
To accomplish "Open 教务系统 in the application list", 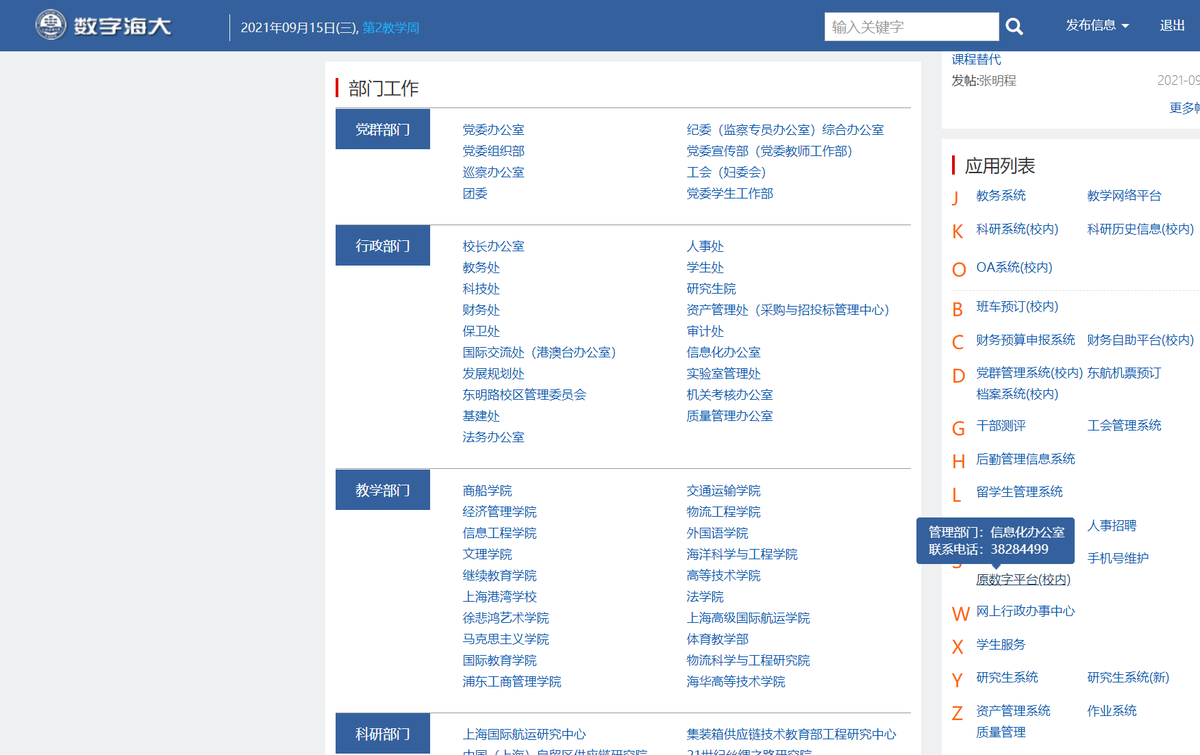I will pos(1001,196).
